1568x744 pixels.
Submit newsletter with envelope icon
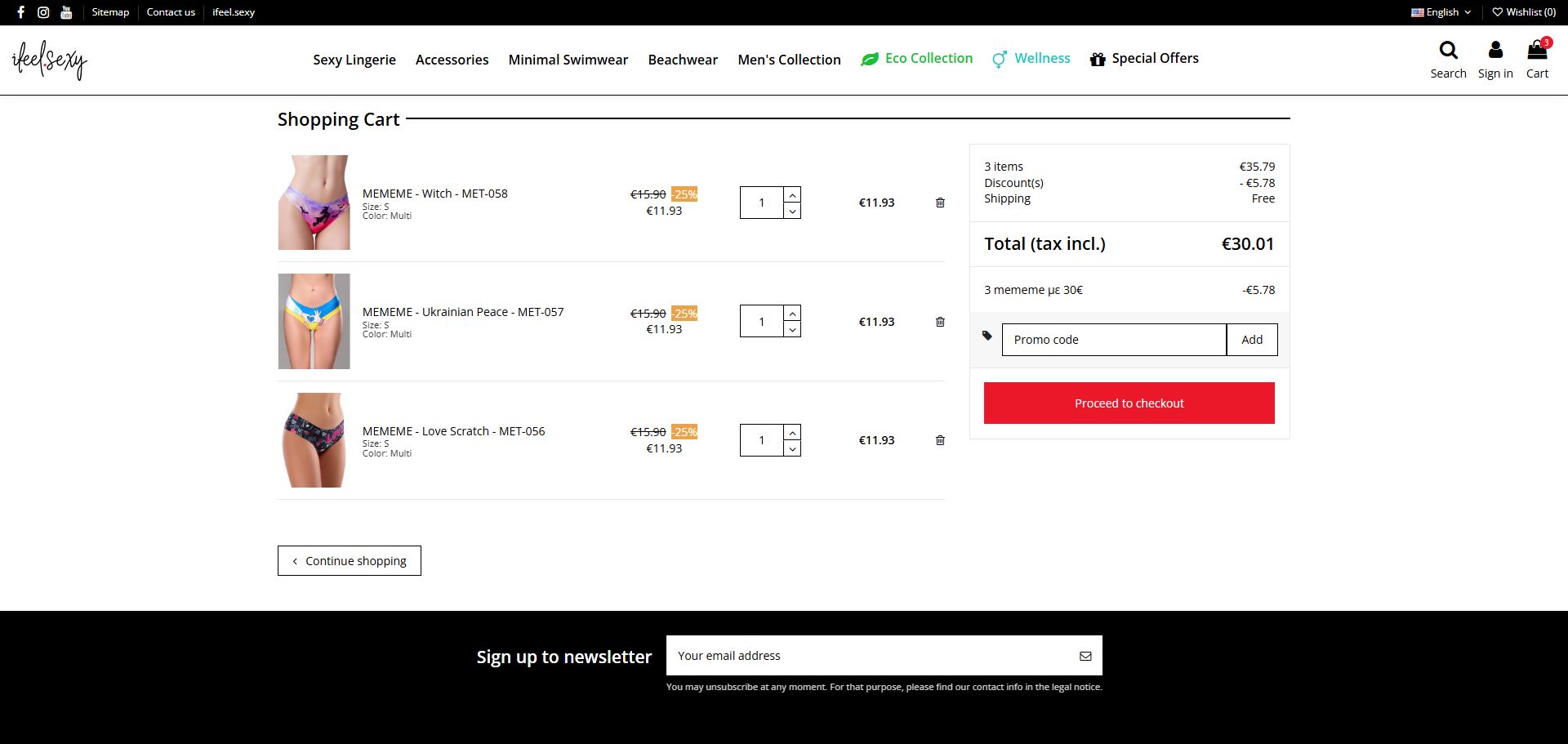point(1085,656)
